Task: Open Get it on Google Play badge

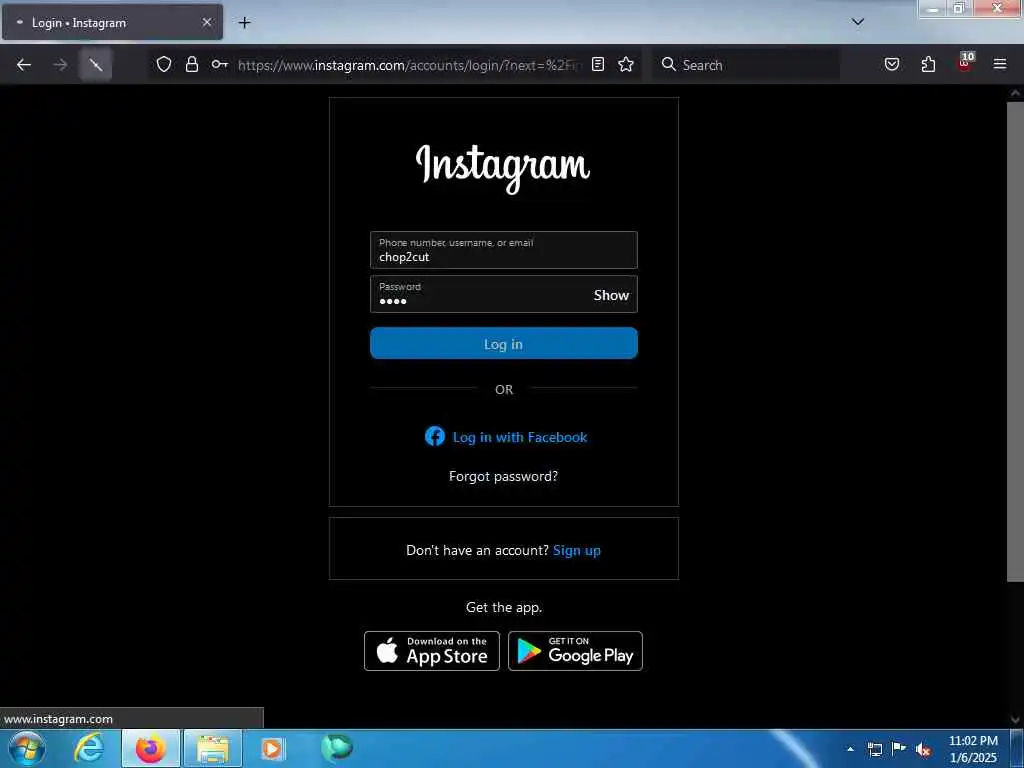Action: point(575,651)
